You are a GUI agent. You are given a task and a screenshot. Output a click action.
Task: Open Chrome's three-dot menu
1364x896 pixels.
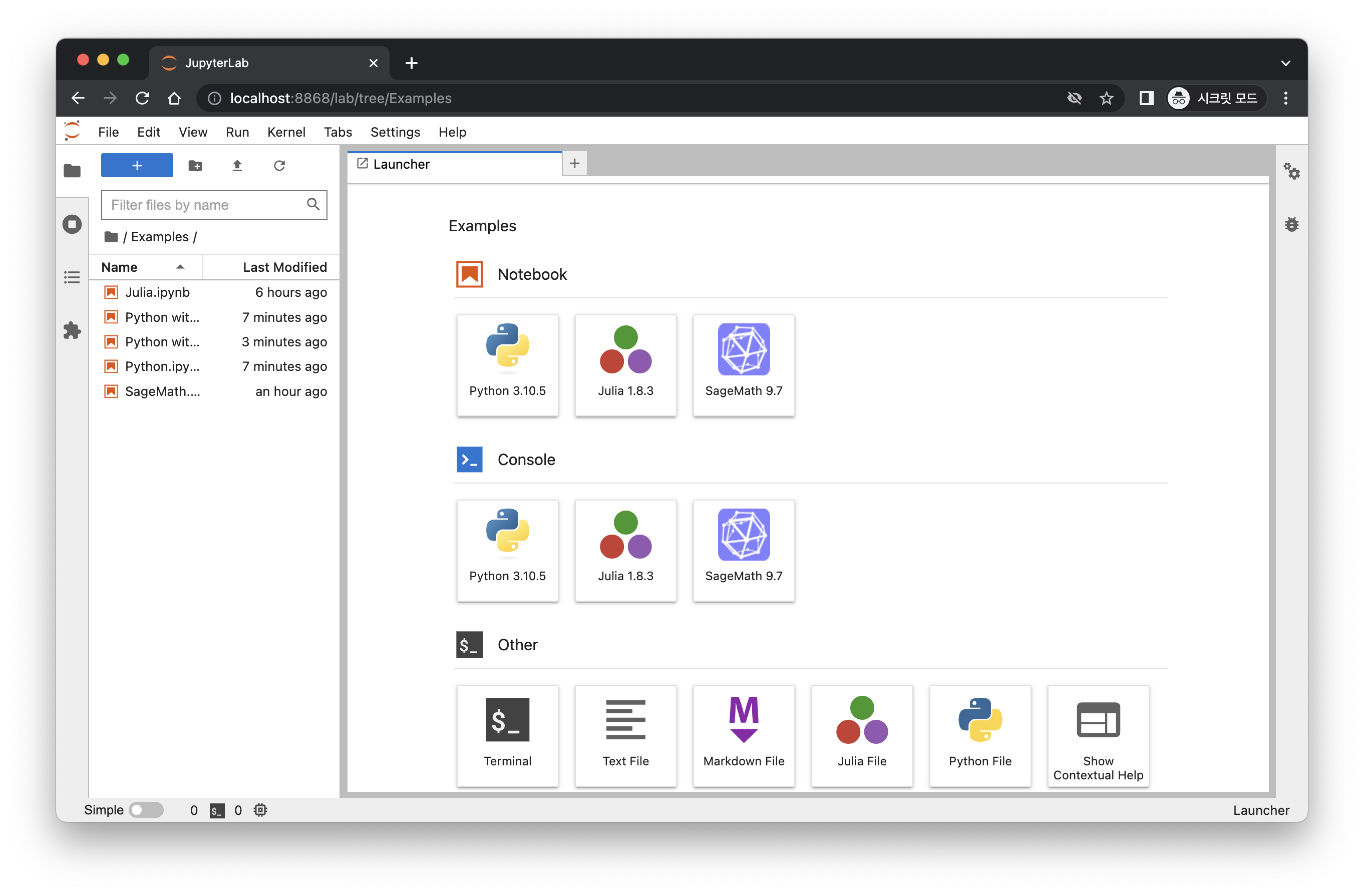point(1285,98)
